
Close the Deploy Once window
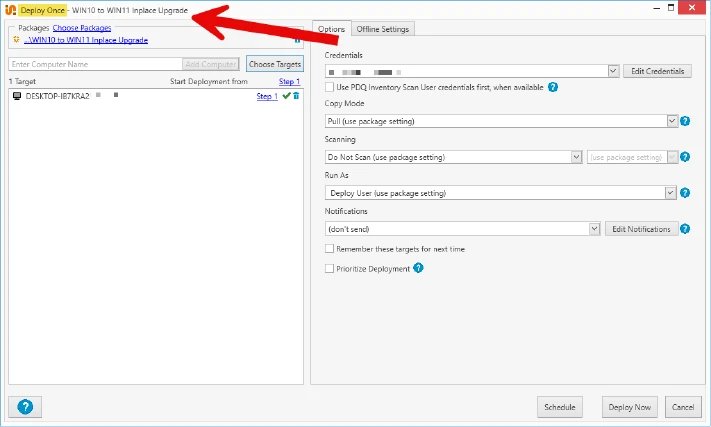tap(692, 8)
